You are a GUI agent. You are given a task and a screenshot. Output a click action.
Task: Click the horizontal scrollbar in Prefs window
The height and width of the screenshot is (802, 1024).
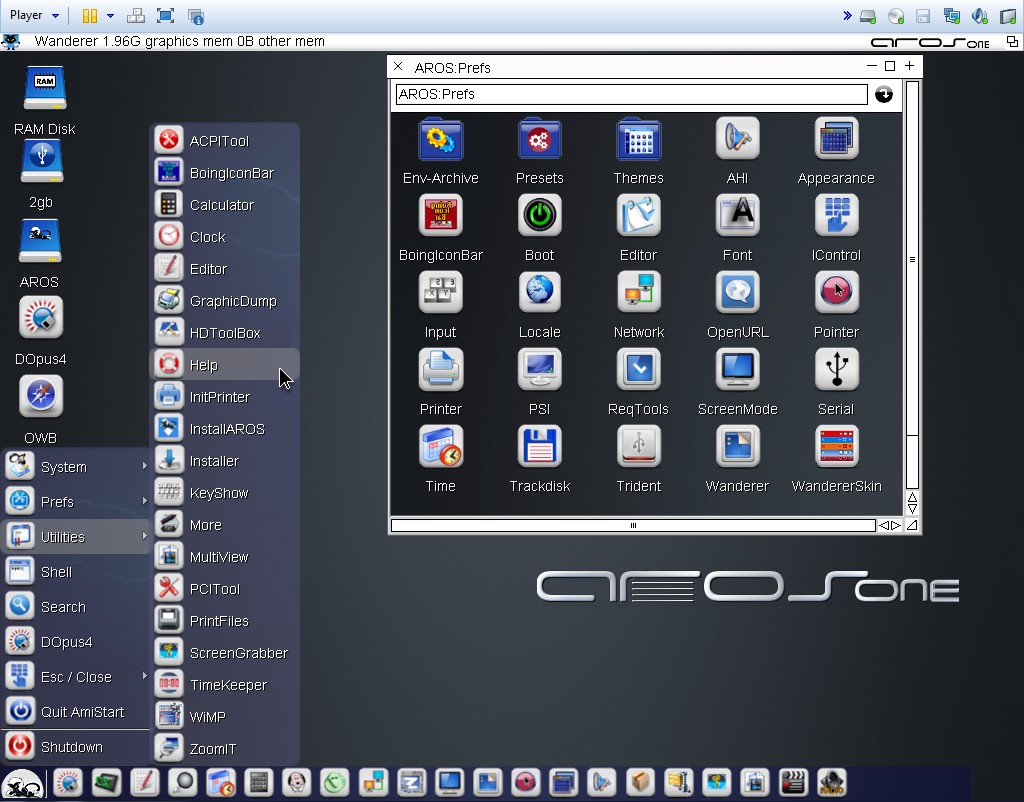click(632, 525)
